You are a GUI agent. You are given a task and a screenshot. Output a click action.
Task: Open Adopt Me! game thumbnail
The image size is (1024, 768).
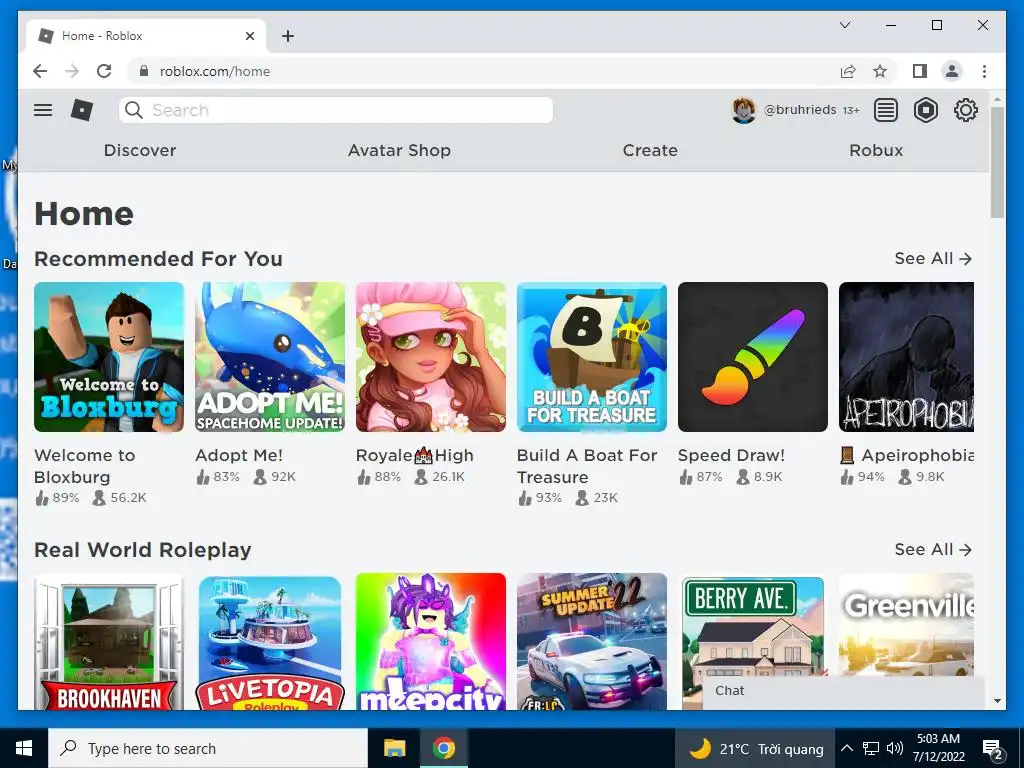[270, 357]
